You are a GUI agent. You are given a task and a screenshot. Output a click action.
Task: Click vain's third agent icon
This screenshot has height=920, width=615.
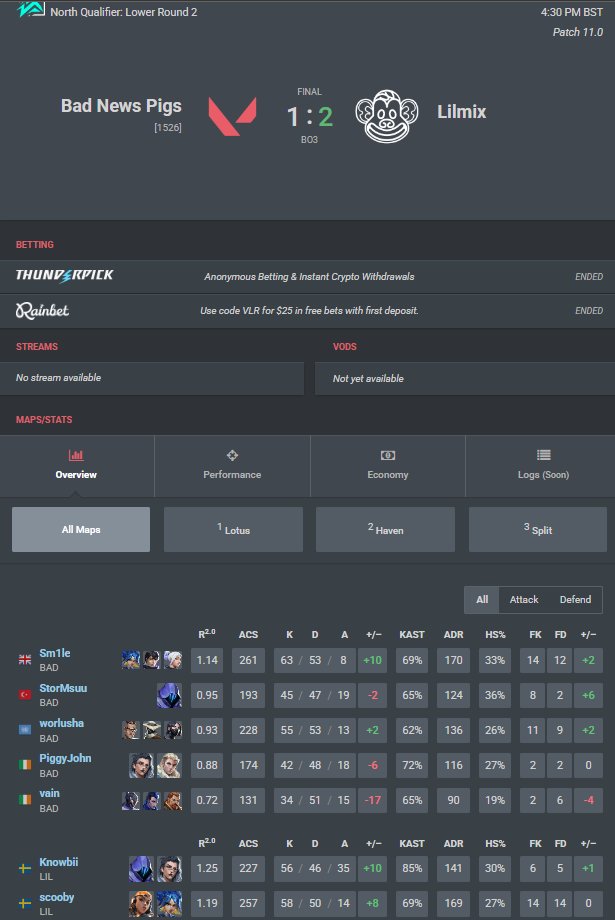point(173,800)
